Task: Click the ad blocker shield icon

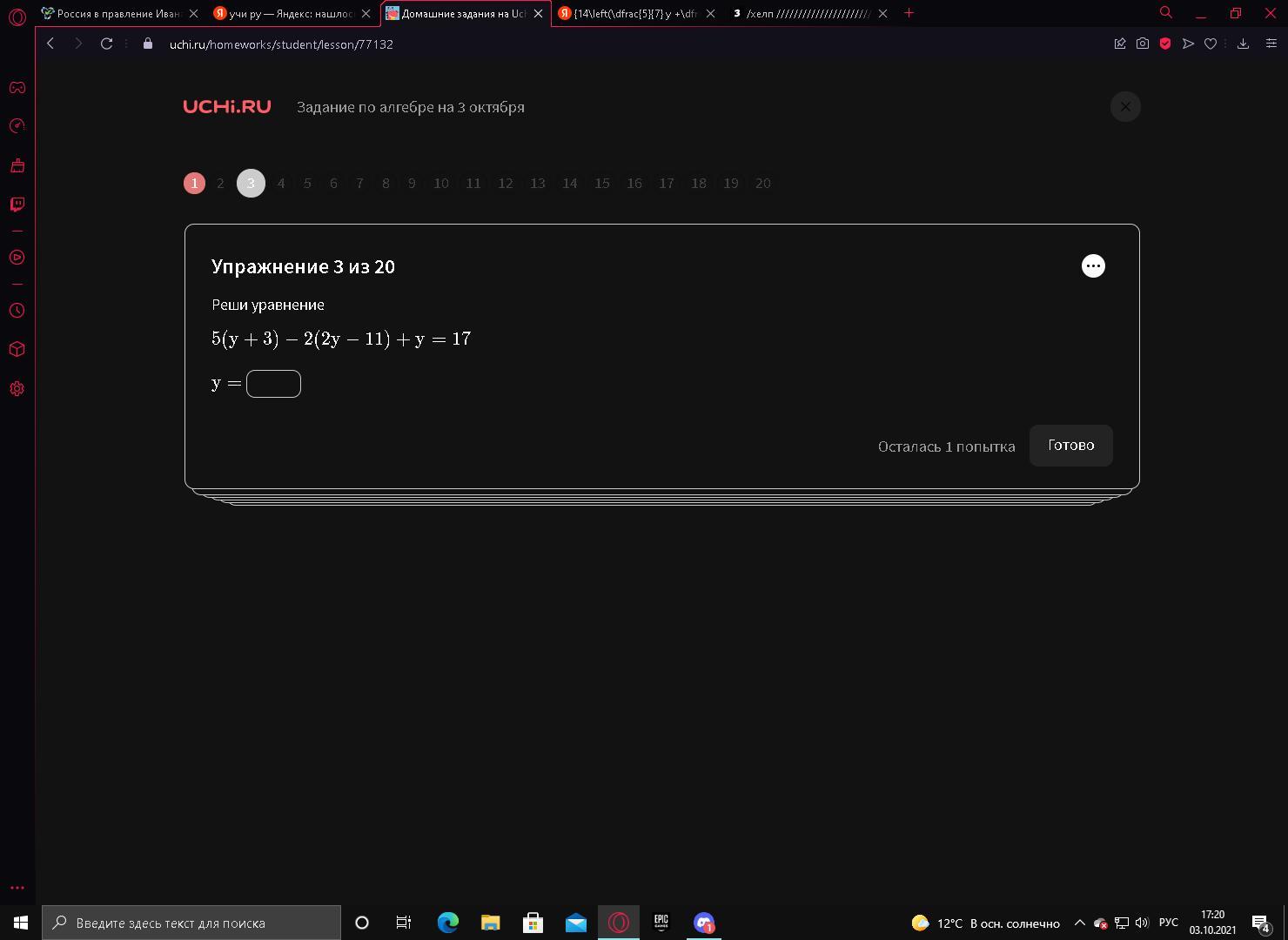Action: point(1165,44)
